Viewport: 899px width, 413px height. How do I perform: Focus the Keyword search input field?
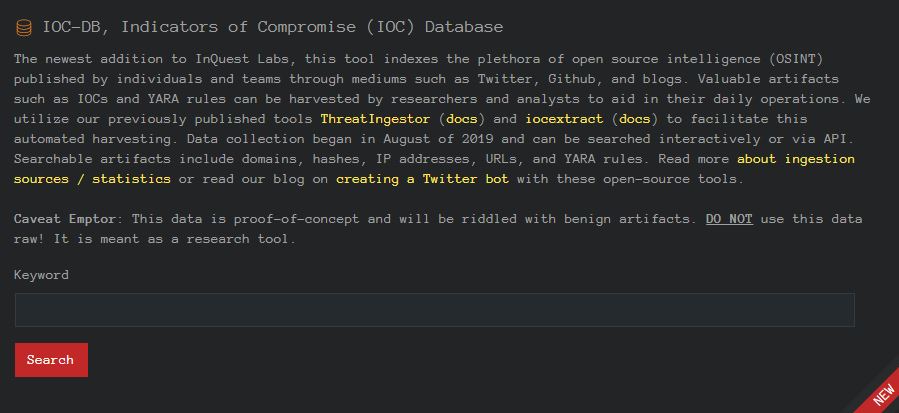435,310
